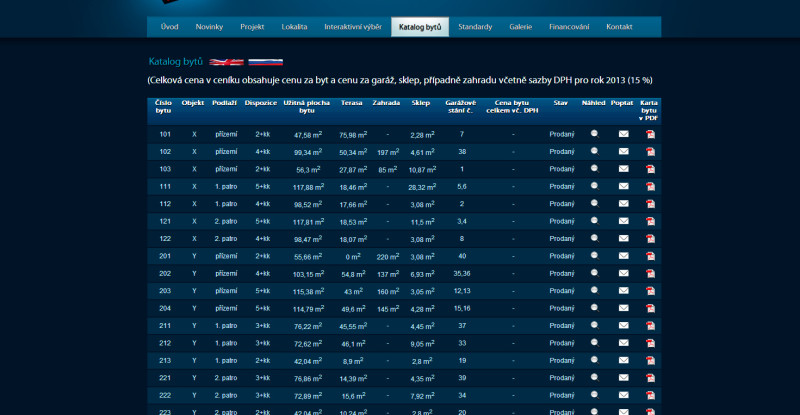Click garage spaces value 35,36
800x415 pixels.
[462, 274]
